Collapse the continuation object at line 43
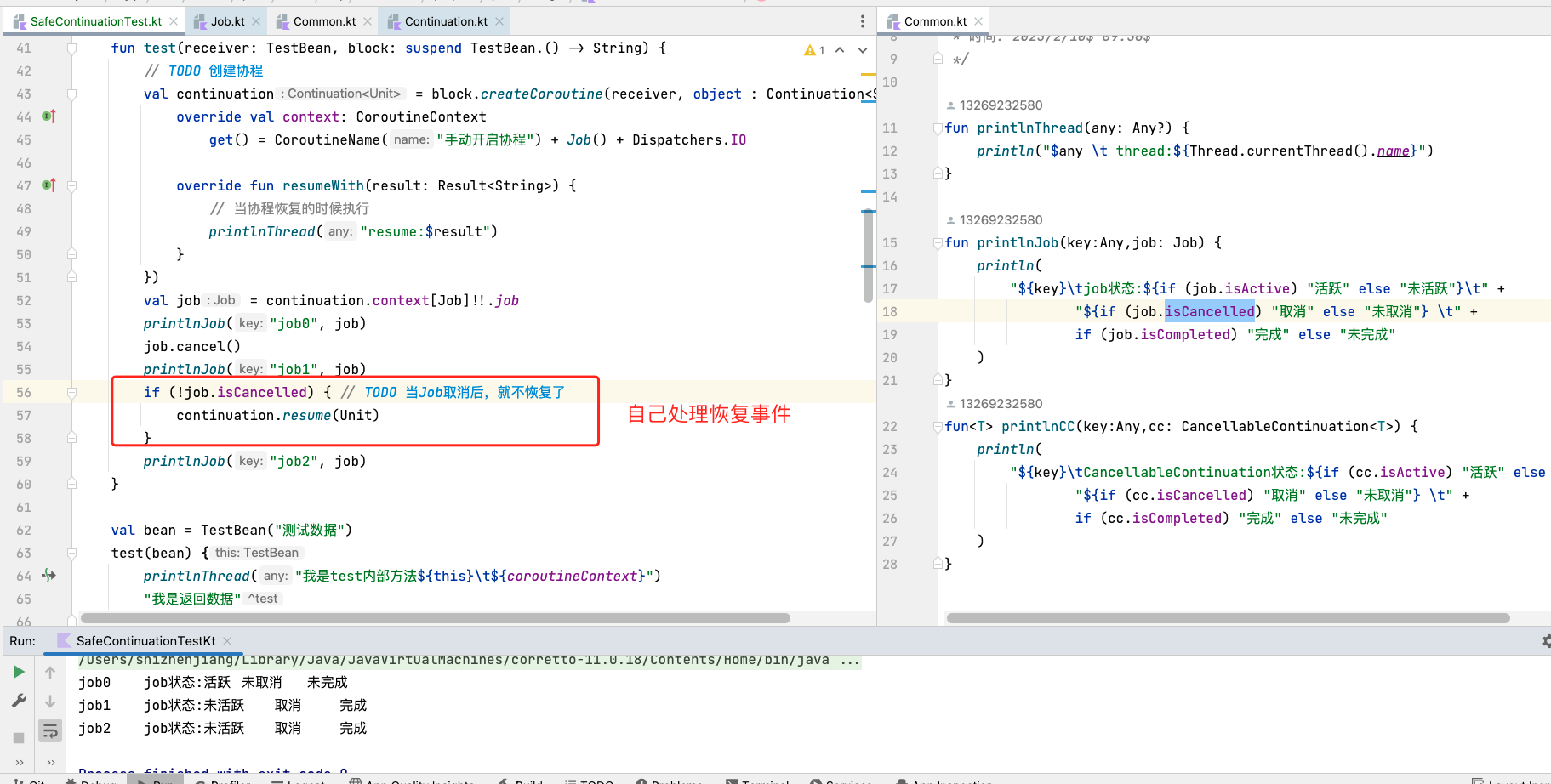Image resolution: width=1551 pixels, height=784 pixels. coord(71,94)
